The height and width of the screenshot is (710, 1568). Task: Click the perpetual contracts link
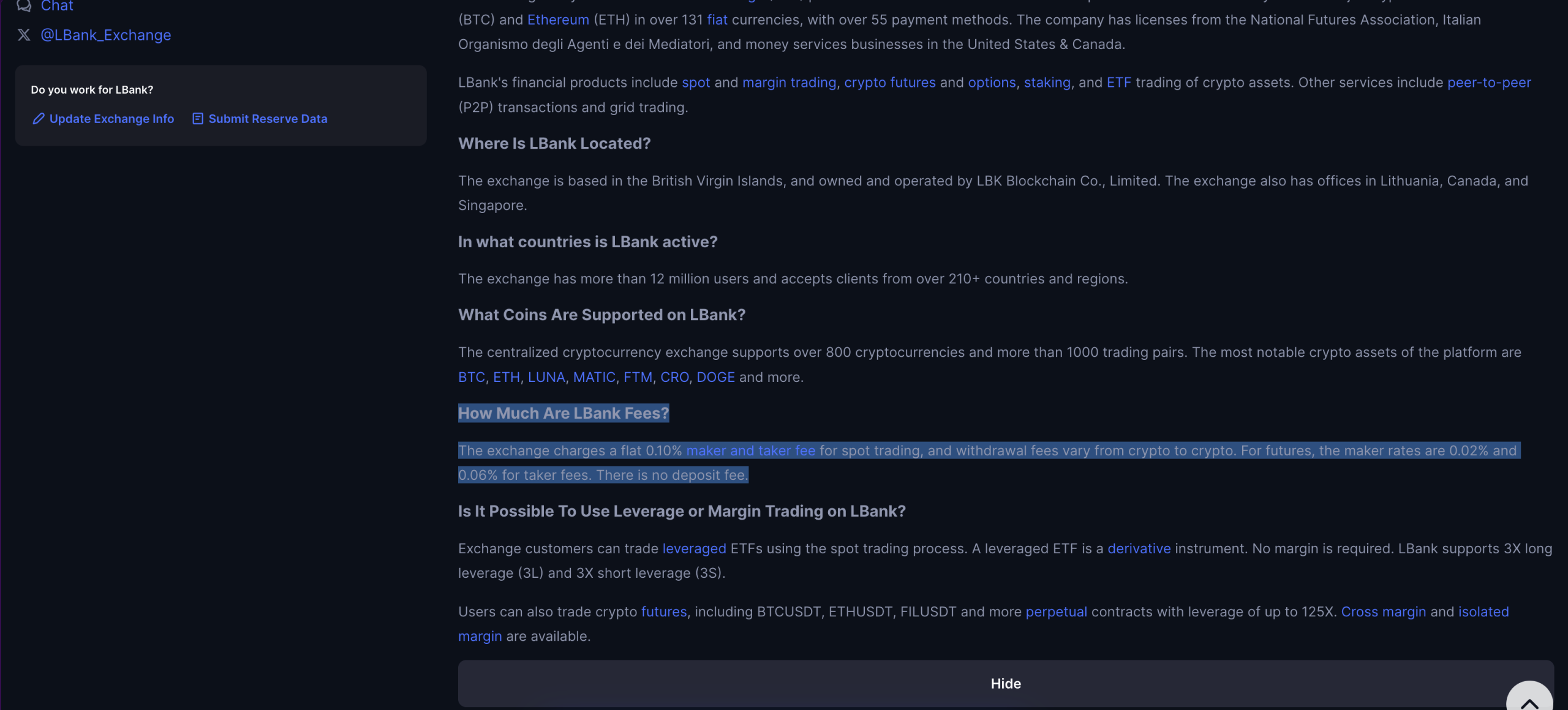[1056, 612]
